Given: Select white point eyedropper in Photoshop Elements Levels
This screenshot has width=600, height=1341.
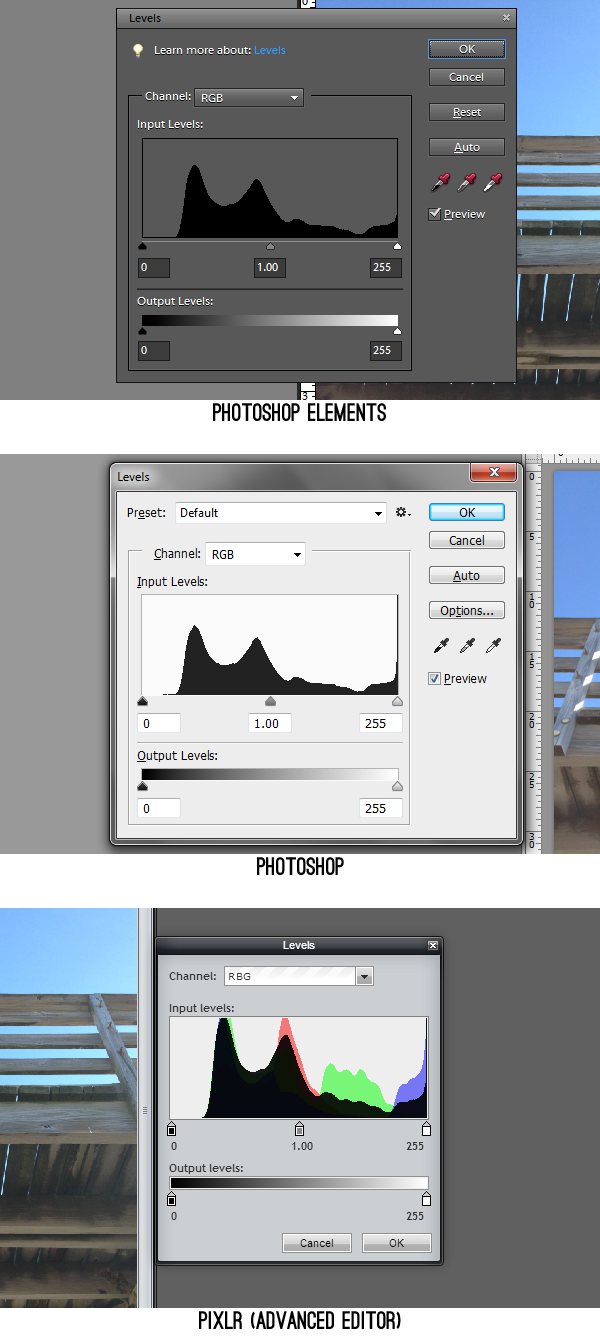Looking at the screenshot, I should click(x=492, y=182).
